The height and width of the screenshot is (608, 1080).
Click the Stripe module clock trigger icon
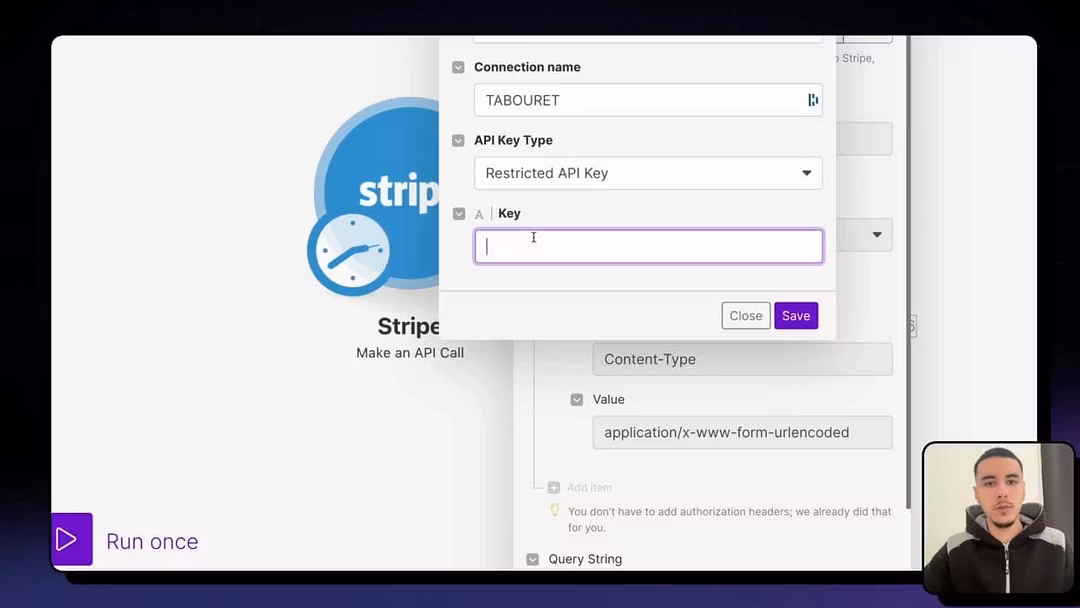pyautogui.click(x=351, y=252)
